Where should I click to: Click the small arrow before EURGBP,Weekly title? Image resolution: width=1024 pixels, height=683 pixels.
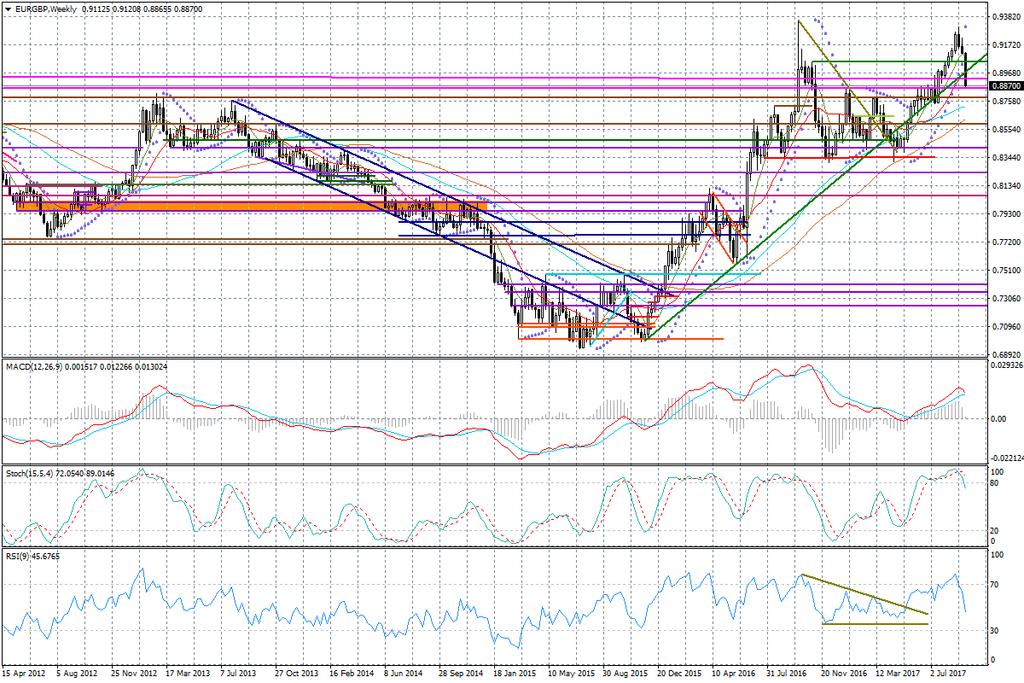8,10
